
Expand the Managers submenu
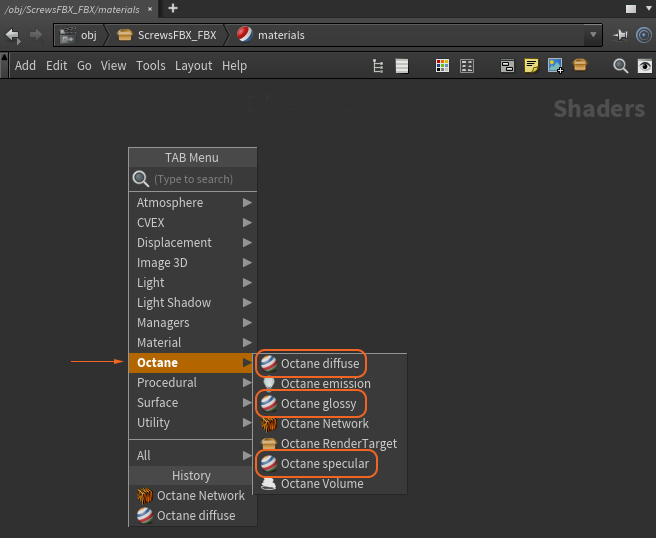(x=193, y=323)
